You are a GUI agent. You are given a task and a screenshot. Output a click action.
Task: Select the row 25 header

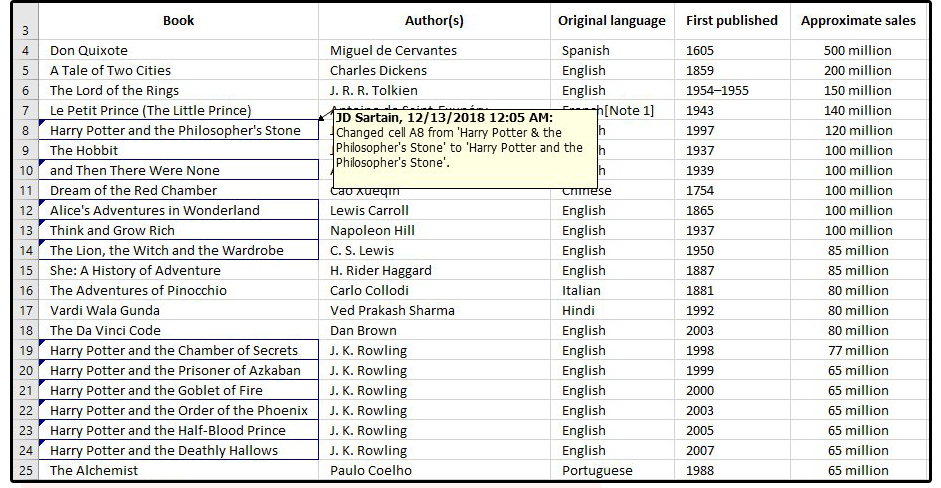pyautogui.click(x=25, y=471)
